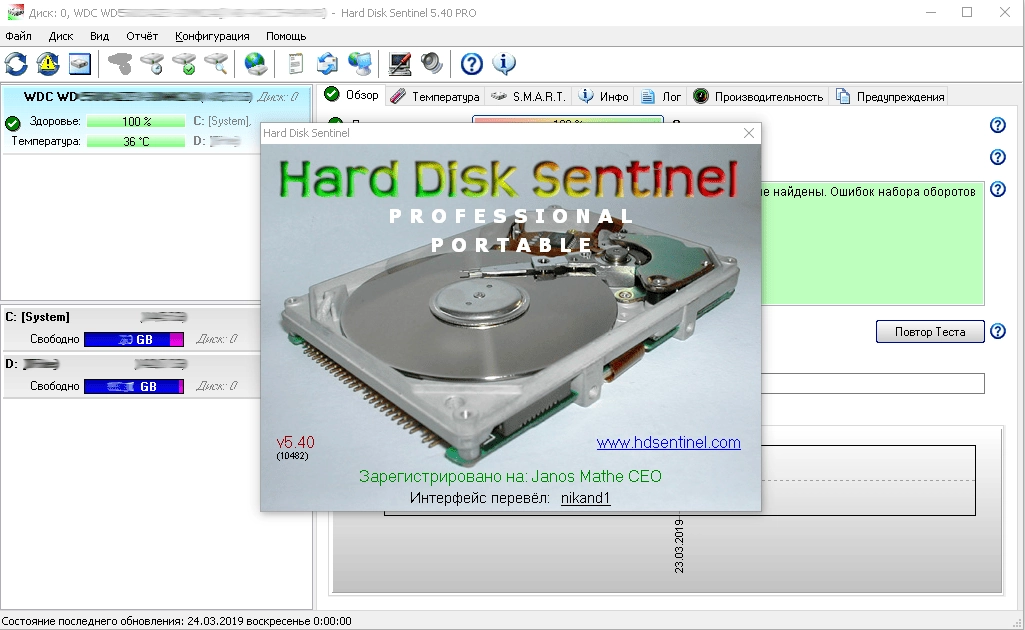Viewport: 1025px width, 630px height.
Task: Click the 23.03.2019 date on the chart
Action: [679, 546]
